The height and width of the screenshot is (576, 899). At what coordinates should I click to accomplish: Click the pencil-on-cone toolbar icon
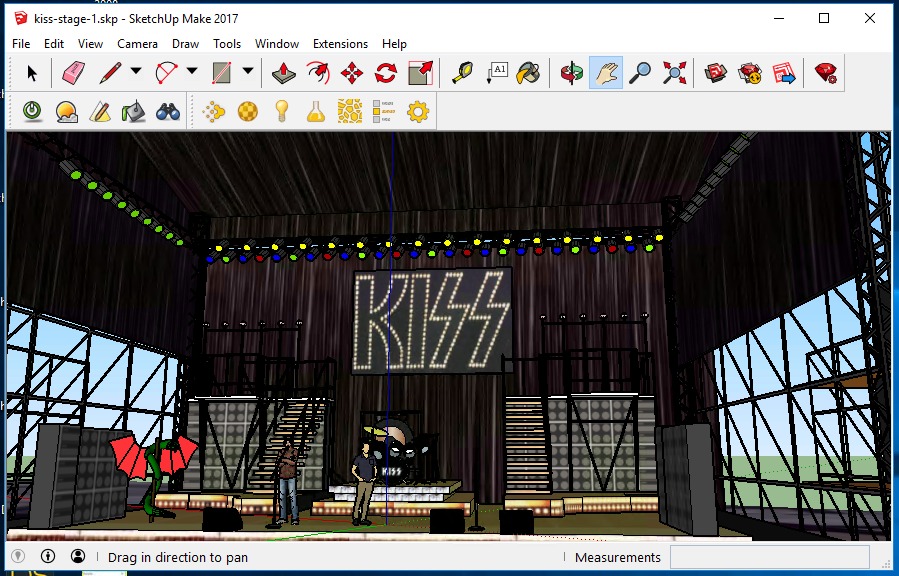[100, 111]
